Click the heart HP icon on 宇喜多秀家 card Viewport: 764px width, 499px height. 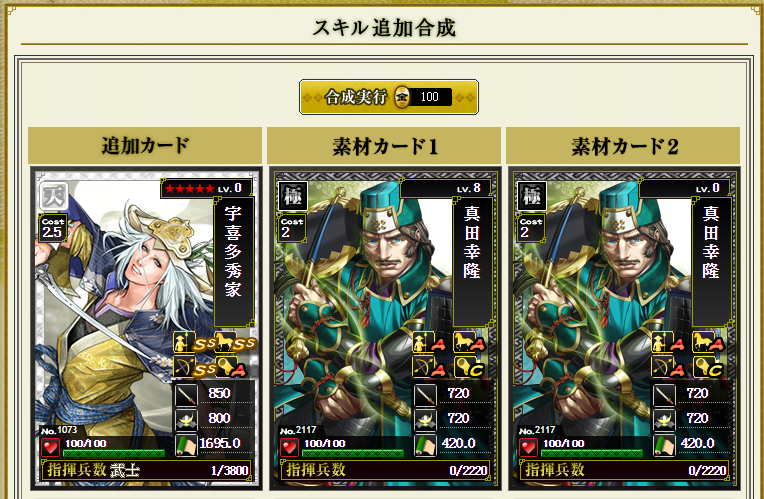(x=50, y=446)
